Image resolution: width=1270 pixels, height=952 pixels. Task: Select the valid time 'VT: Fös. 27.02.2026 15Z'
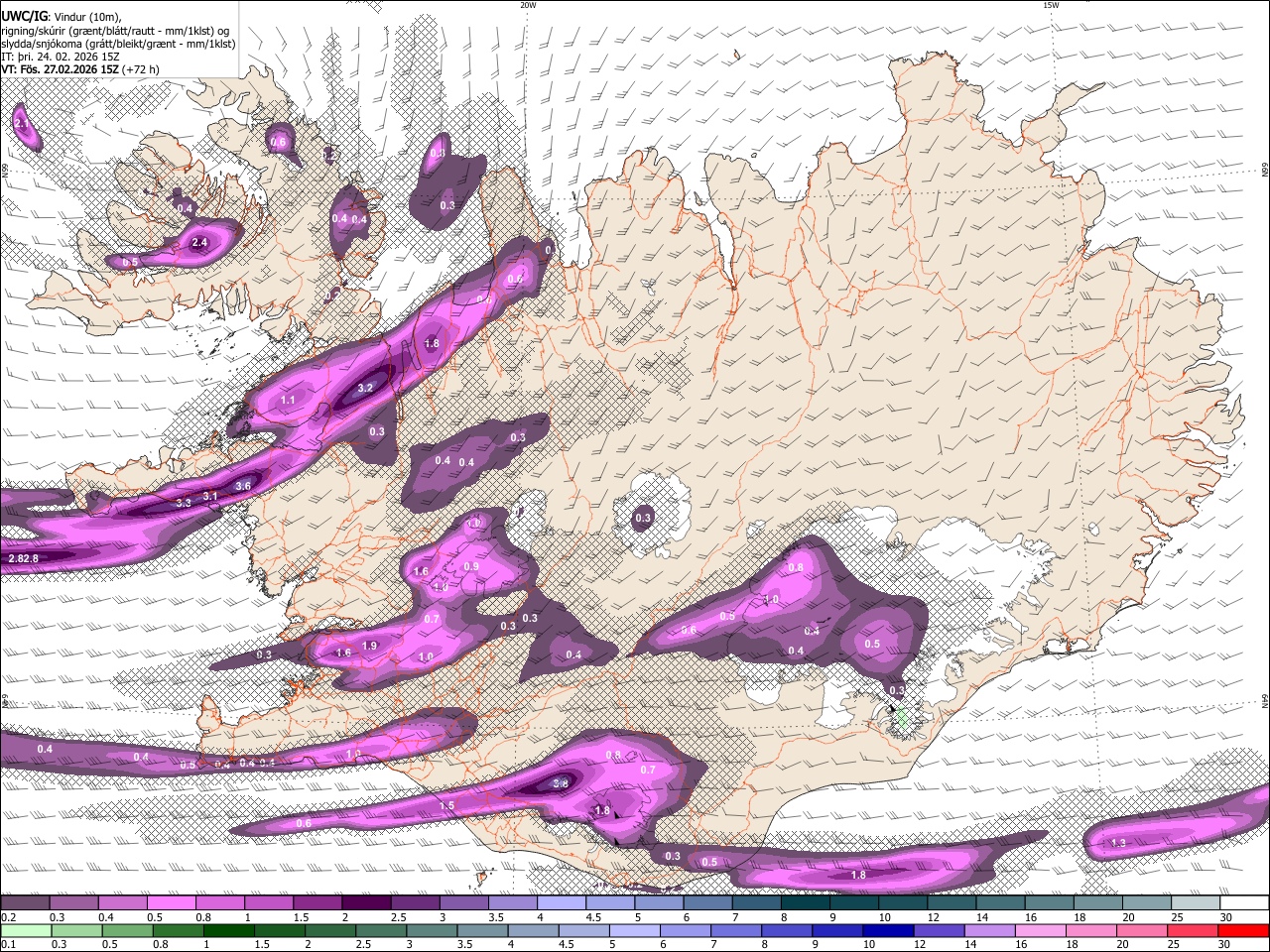61,69
